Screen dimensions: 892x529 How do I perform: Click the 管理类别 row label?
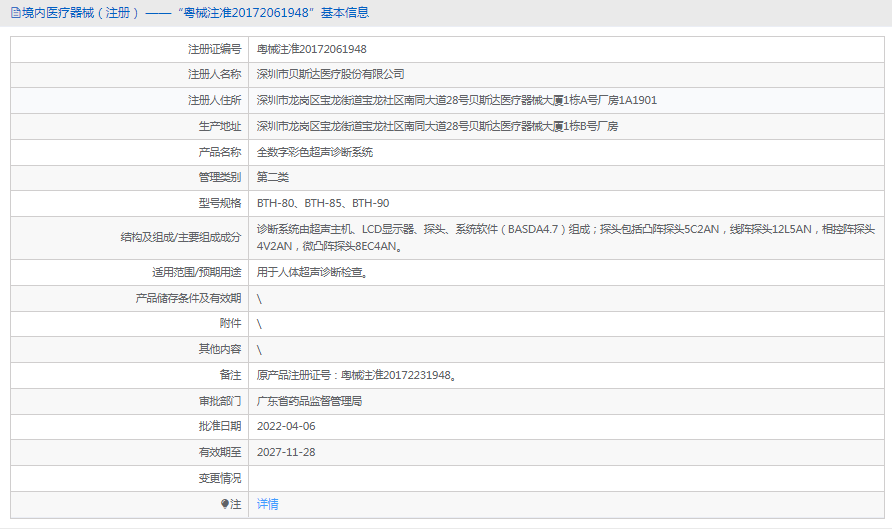tap(220, 177)
